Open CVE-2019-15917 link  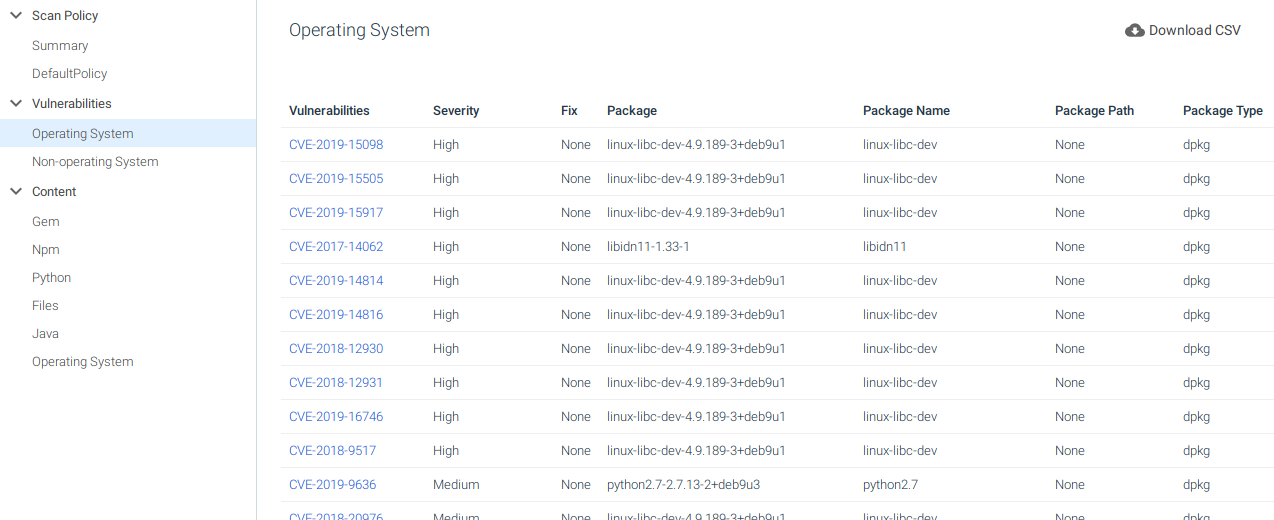coord(336,213)
